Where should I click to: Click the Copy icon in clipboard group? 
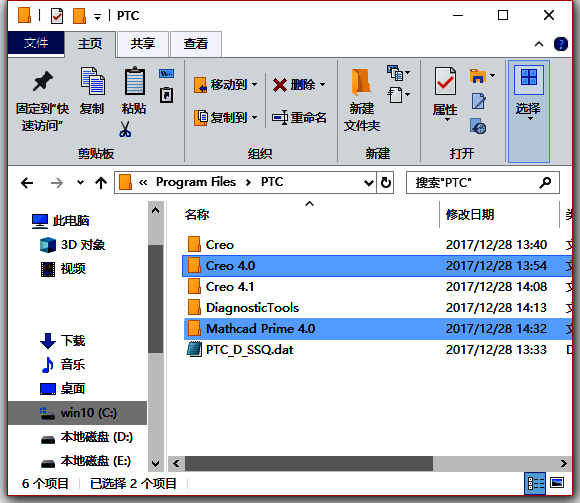[92, 81]
